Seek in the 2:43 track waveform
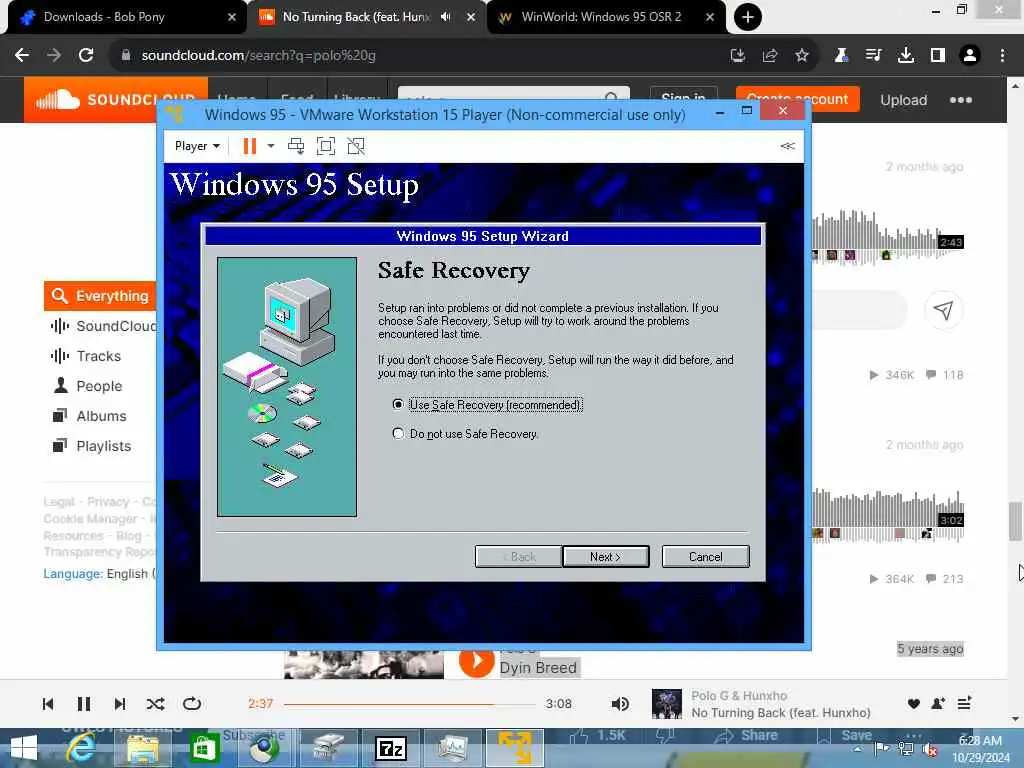This screenshot has width=1024, height=768. tap(888, 236)
